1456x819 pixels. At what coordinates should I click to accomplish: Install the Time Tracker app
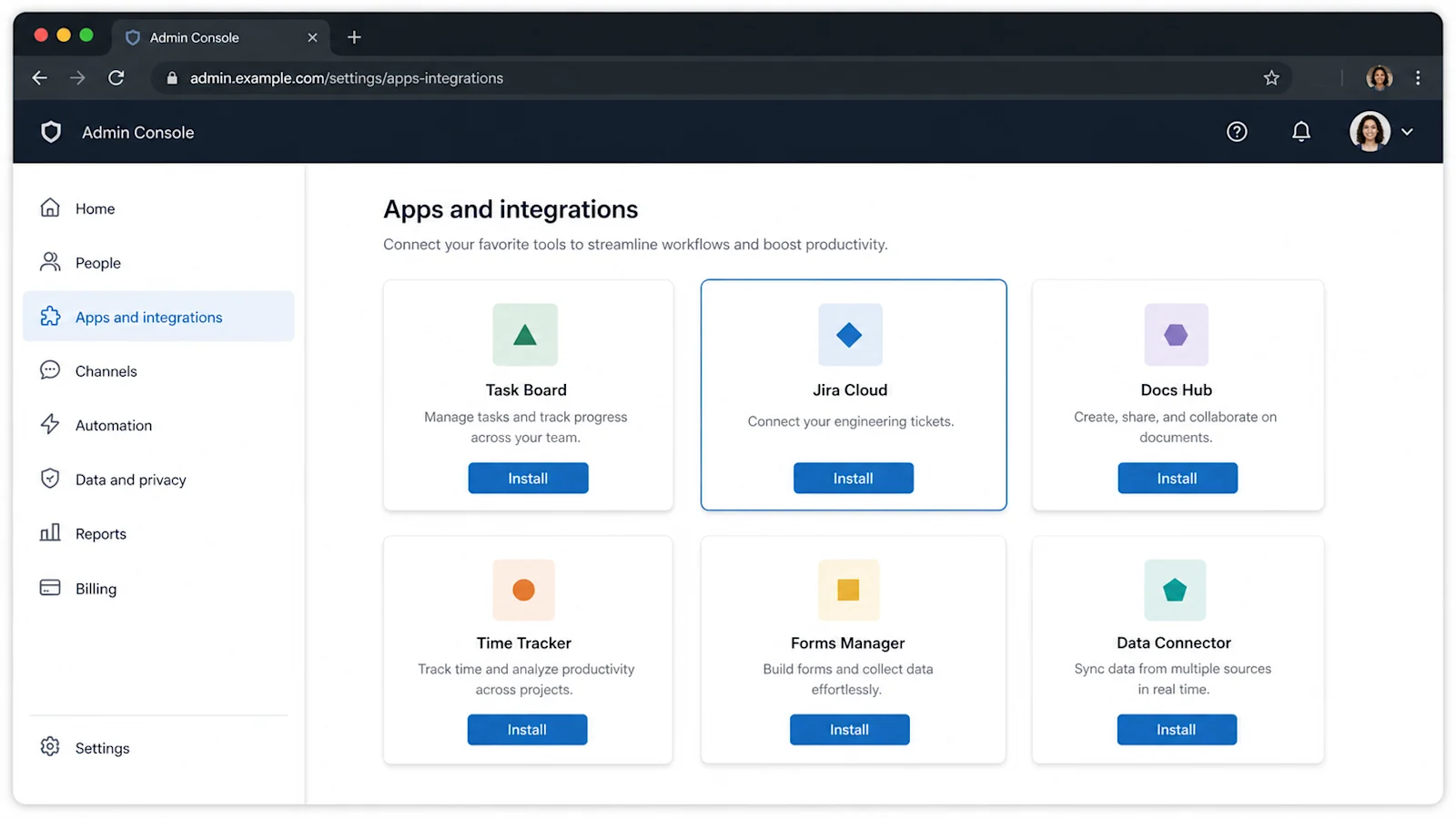tap(527, 729)
